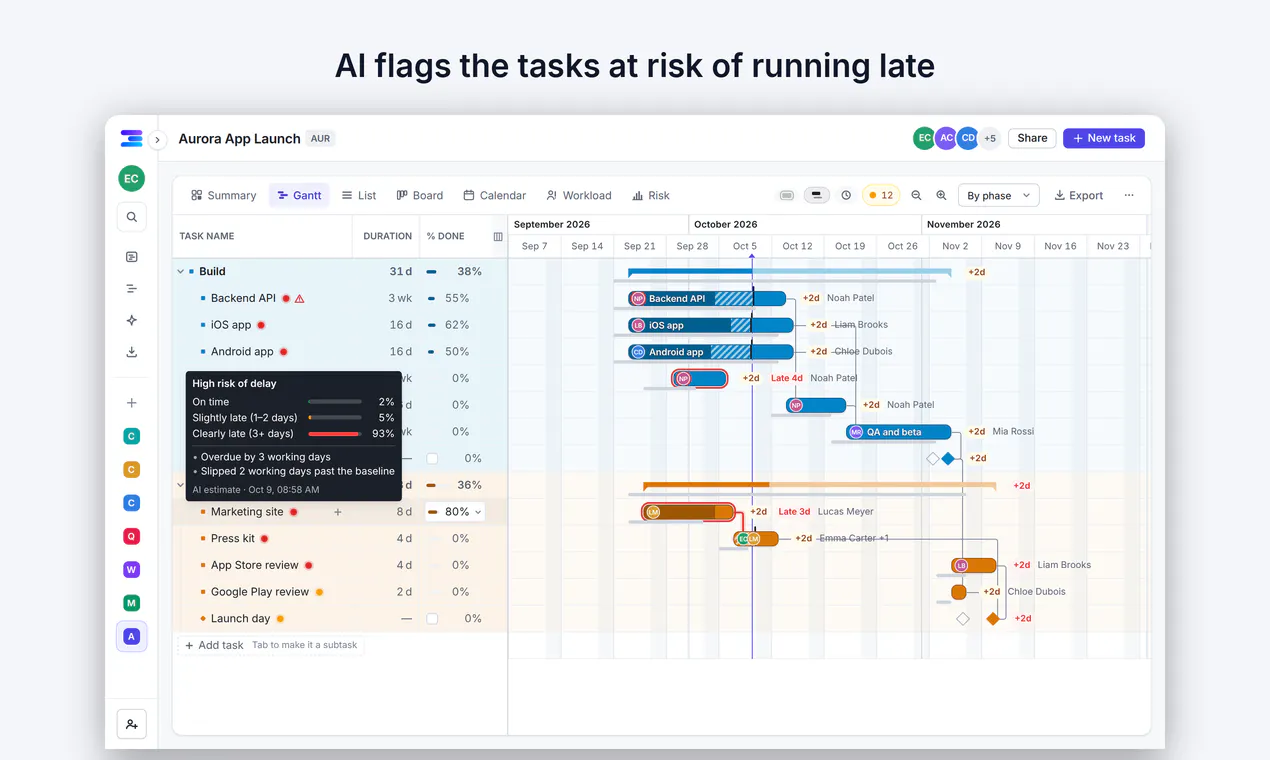The width and height of the screenshot is (1270, 760).
Task: Click the download icon in left sidebar
Action: tap(132, 352)
